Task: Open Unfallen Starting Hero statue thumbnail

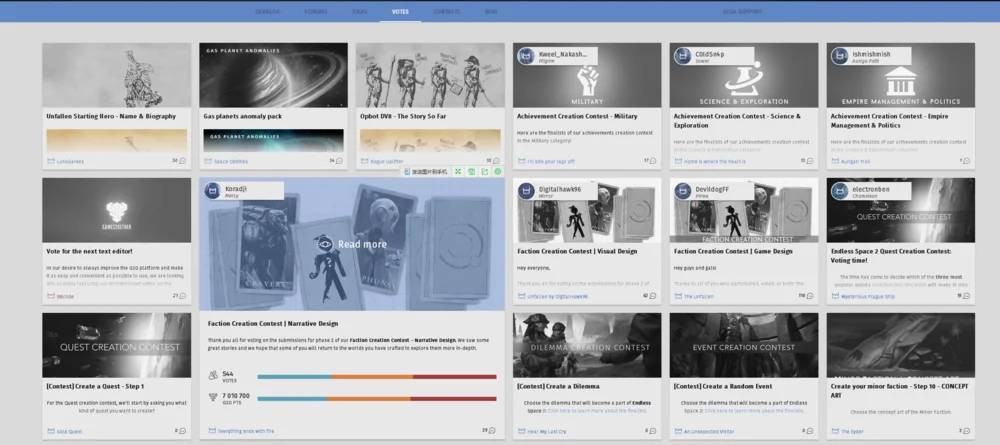Action: click(117, 75)
